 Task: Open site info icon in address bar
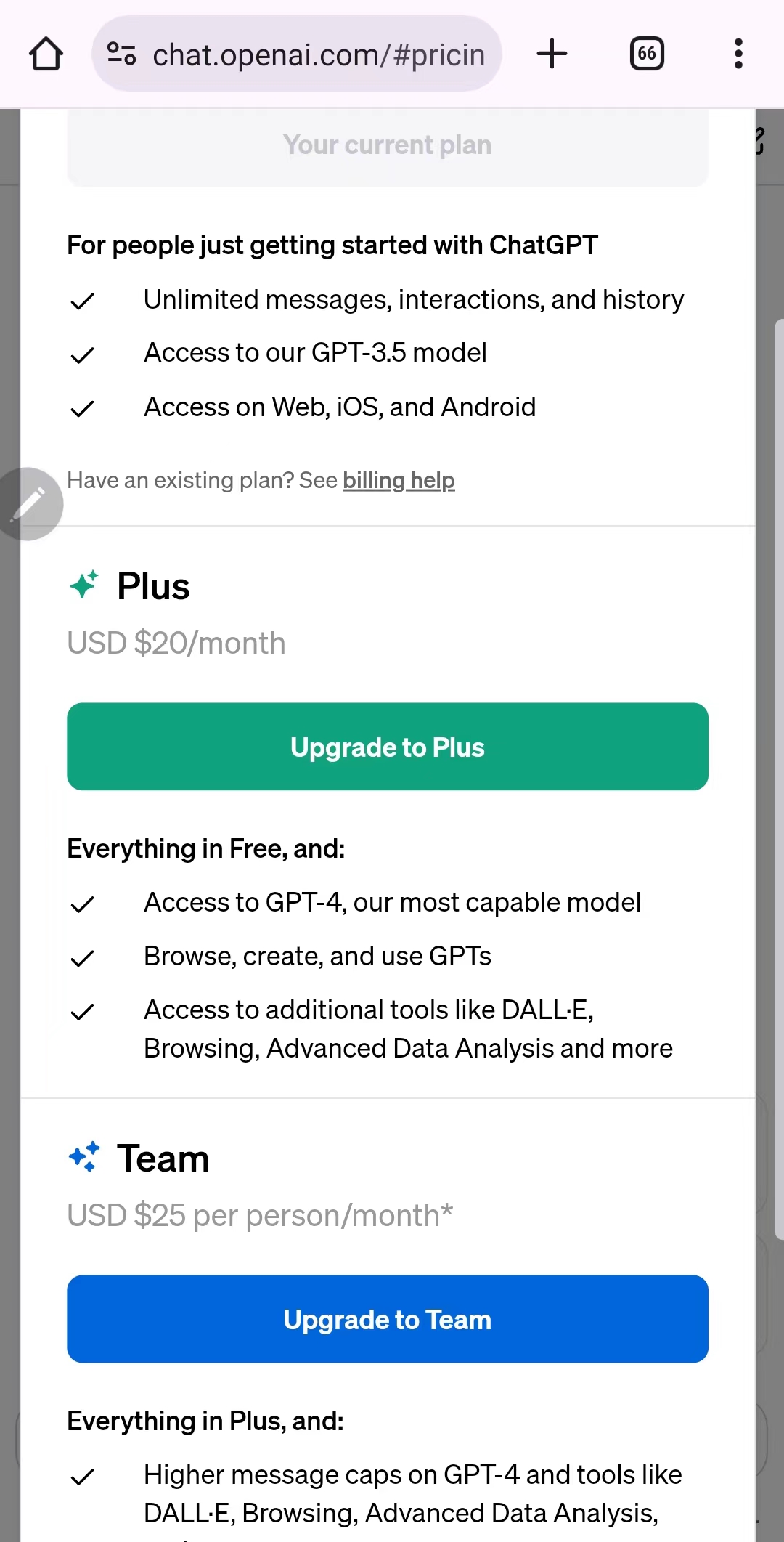tap(121, 54)
